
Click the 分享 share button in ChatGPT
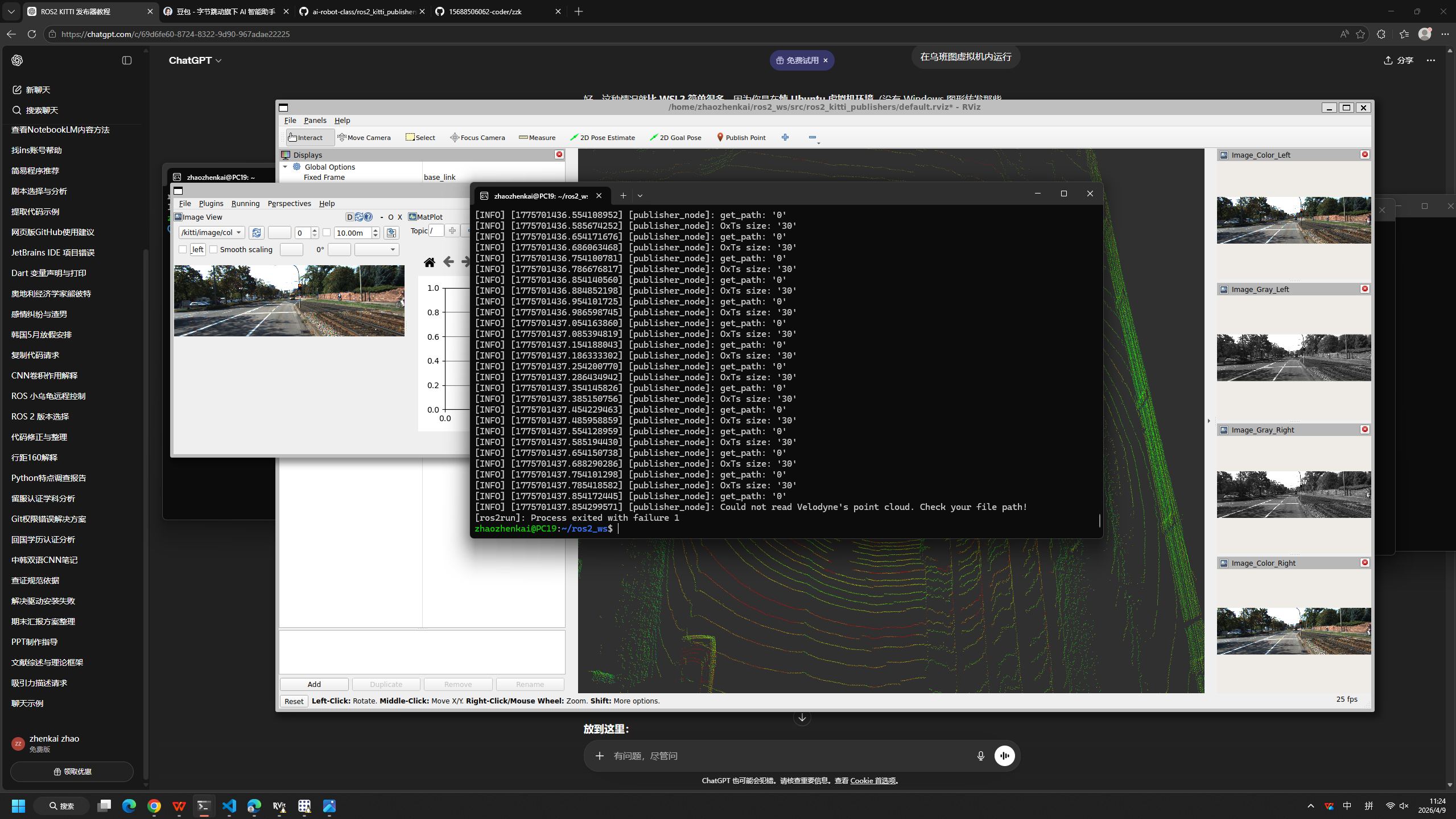tap(1398, 60)
